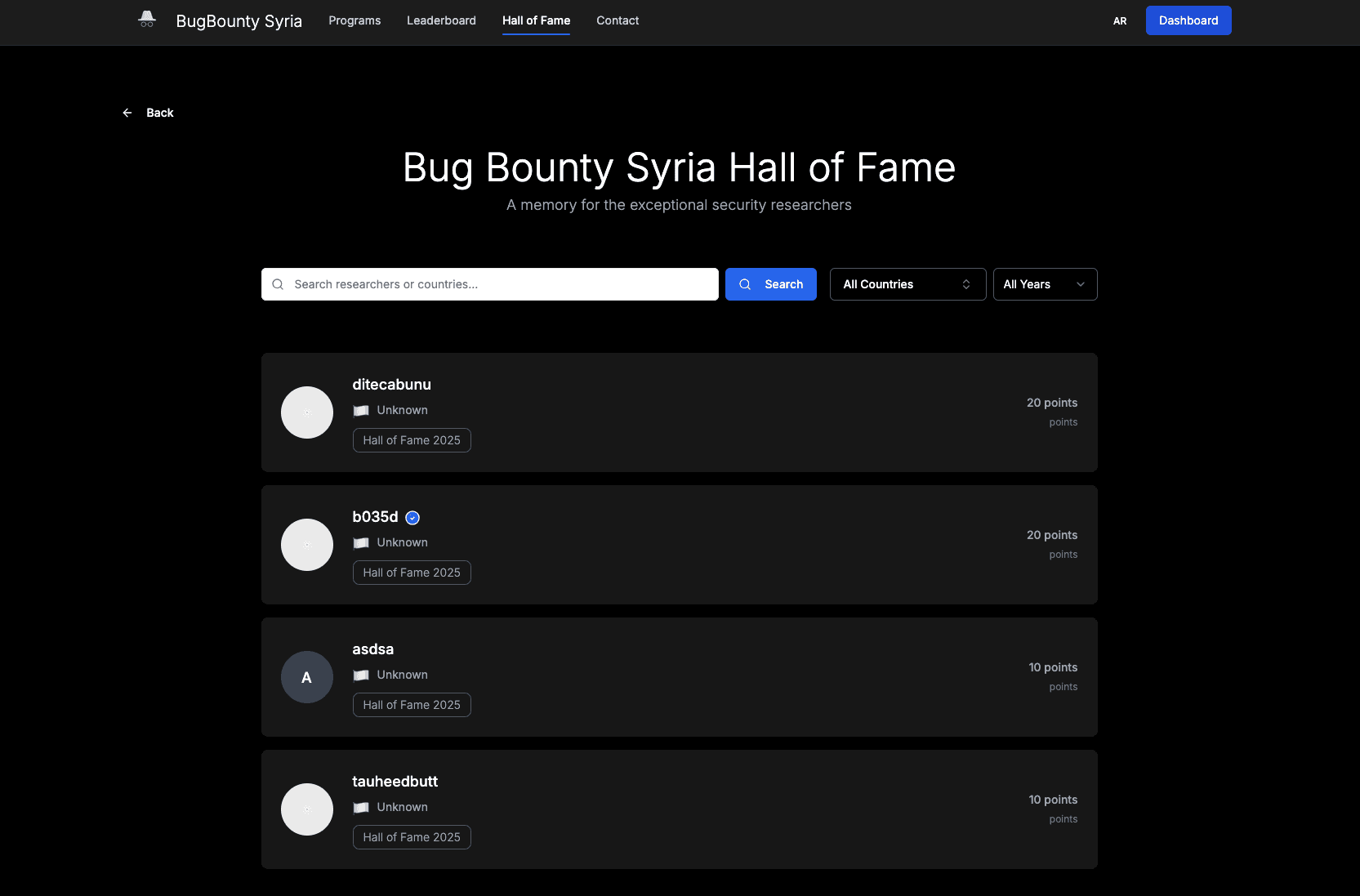The image size is (1360, 896).
Task: Click Unknown country label under asdsa
Action: coord(403,675)
